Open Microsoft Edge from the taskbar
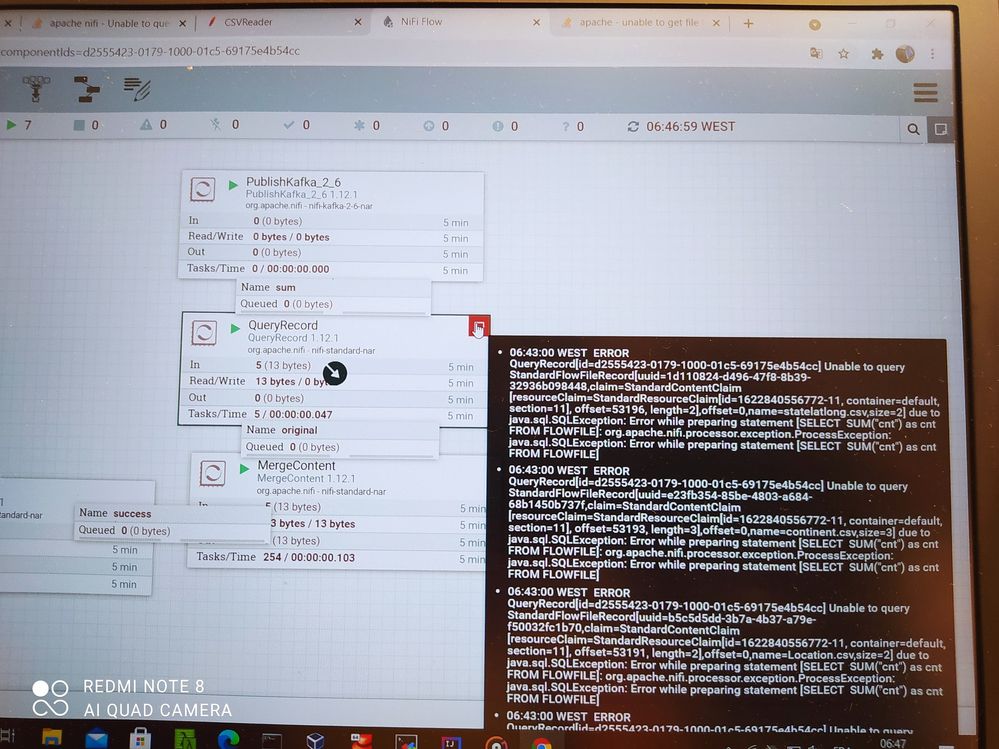 (228, 739)
